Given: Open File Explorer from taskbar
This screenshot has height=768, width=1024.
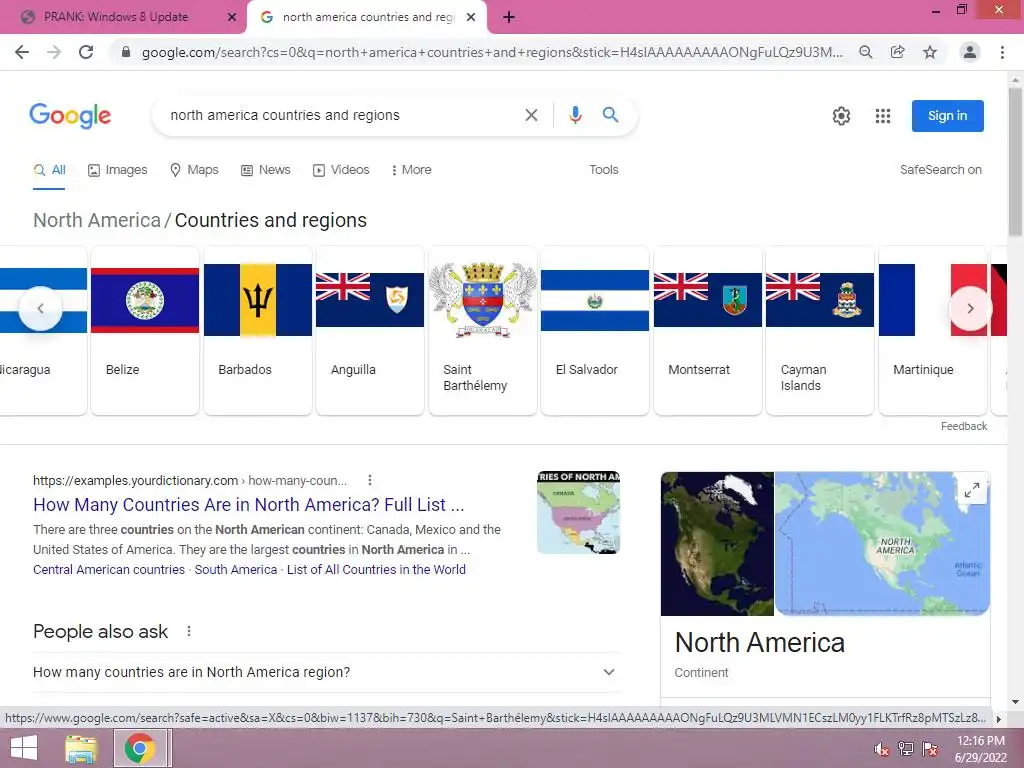Looking at the screenshot, I should (81, 748).
